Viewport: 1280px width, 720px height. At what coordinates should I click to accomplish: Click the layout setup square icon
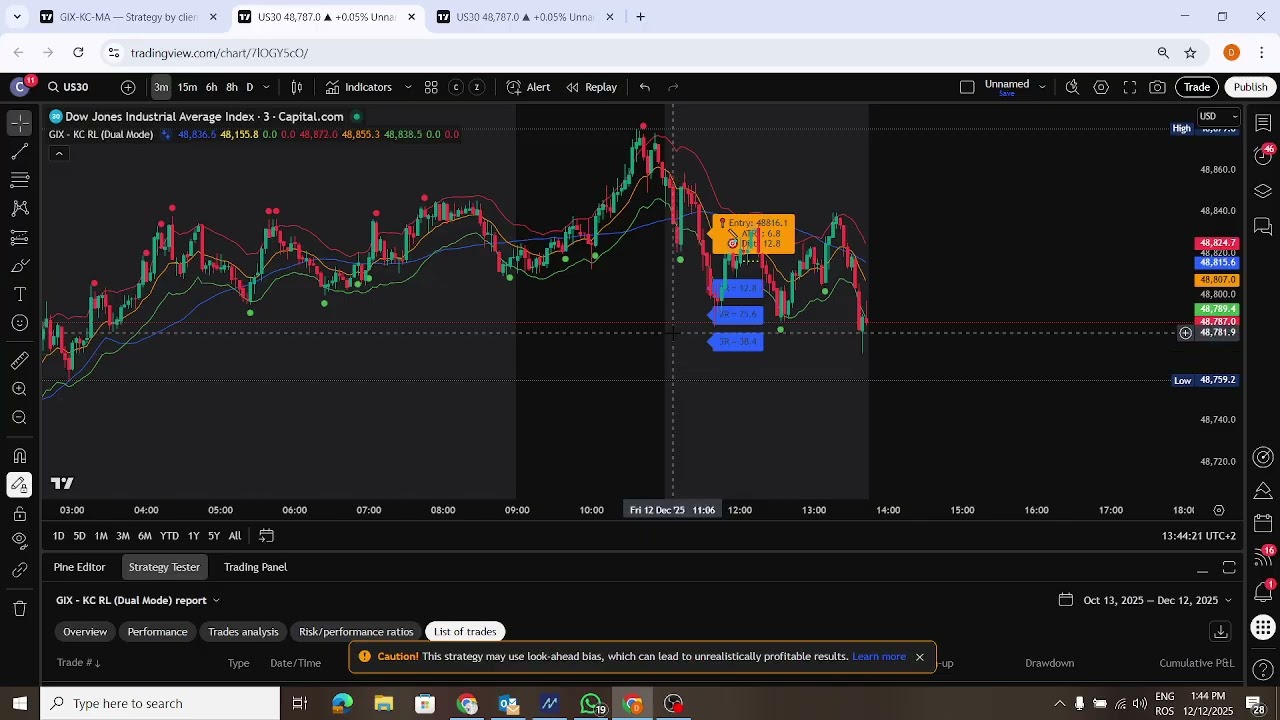[967, 87]
